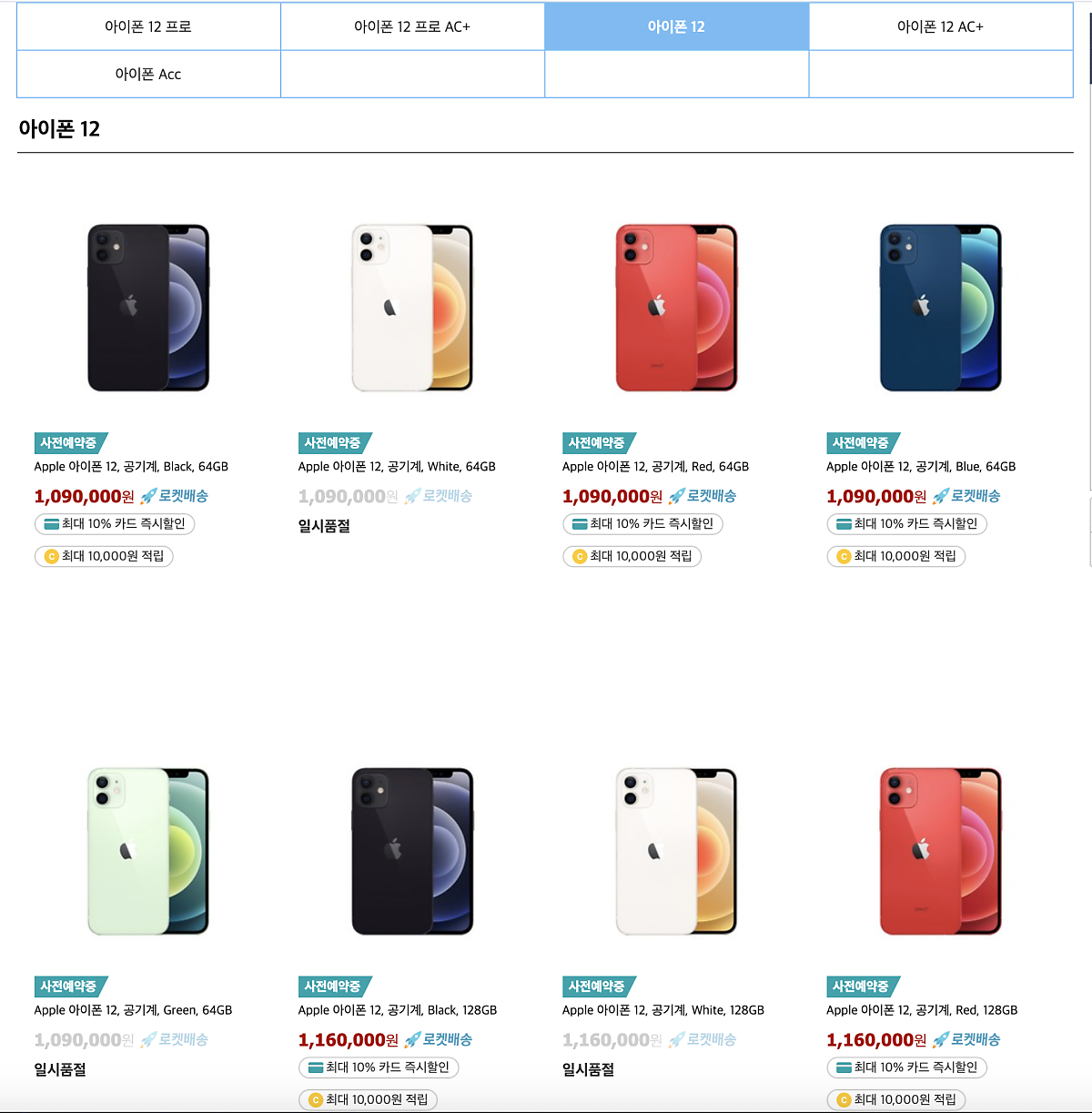This screenshot has height=1113, width=1092.
Task: Click the Apple 아이폰 12 Red 128GB title
Action: tap(922, 1009)
